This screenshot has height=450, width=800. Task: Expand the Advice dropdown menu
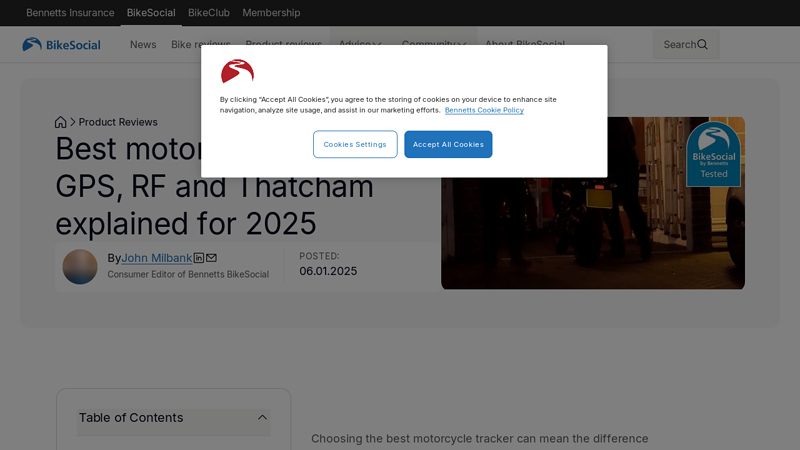(x=359, y=44)
